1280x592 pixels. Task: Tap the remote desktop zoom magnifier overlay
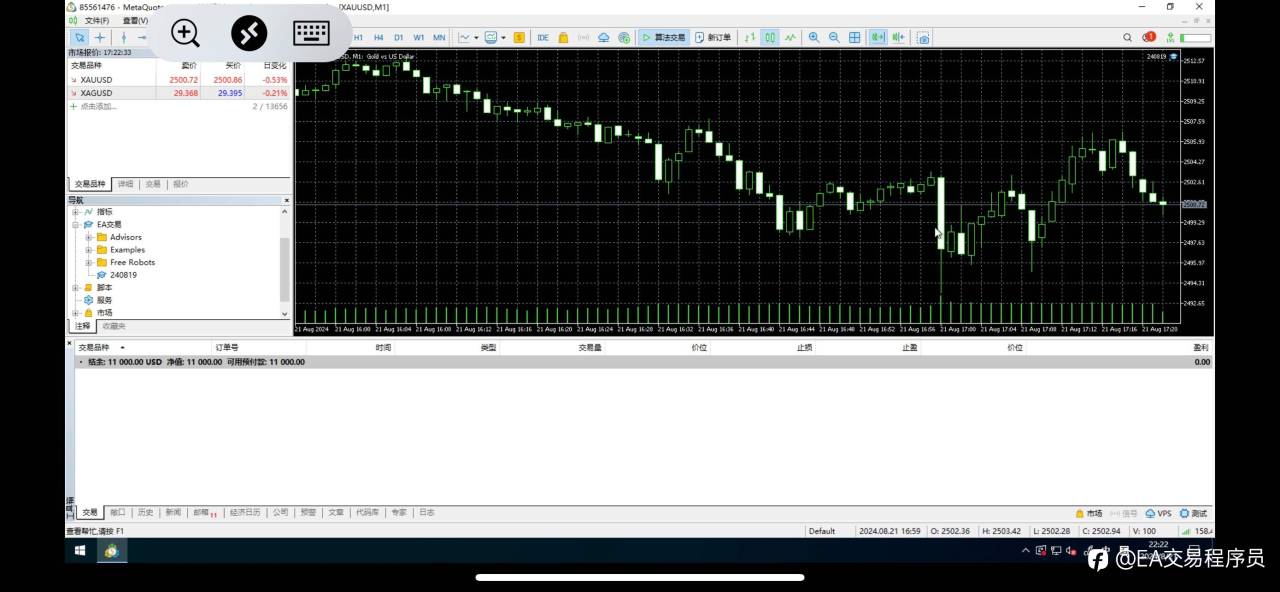pos(186,33)
